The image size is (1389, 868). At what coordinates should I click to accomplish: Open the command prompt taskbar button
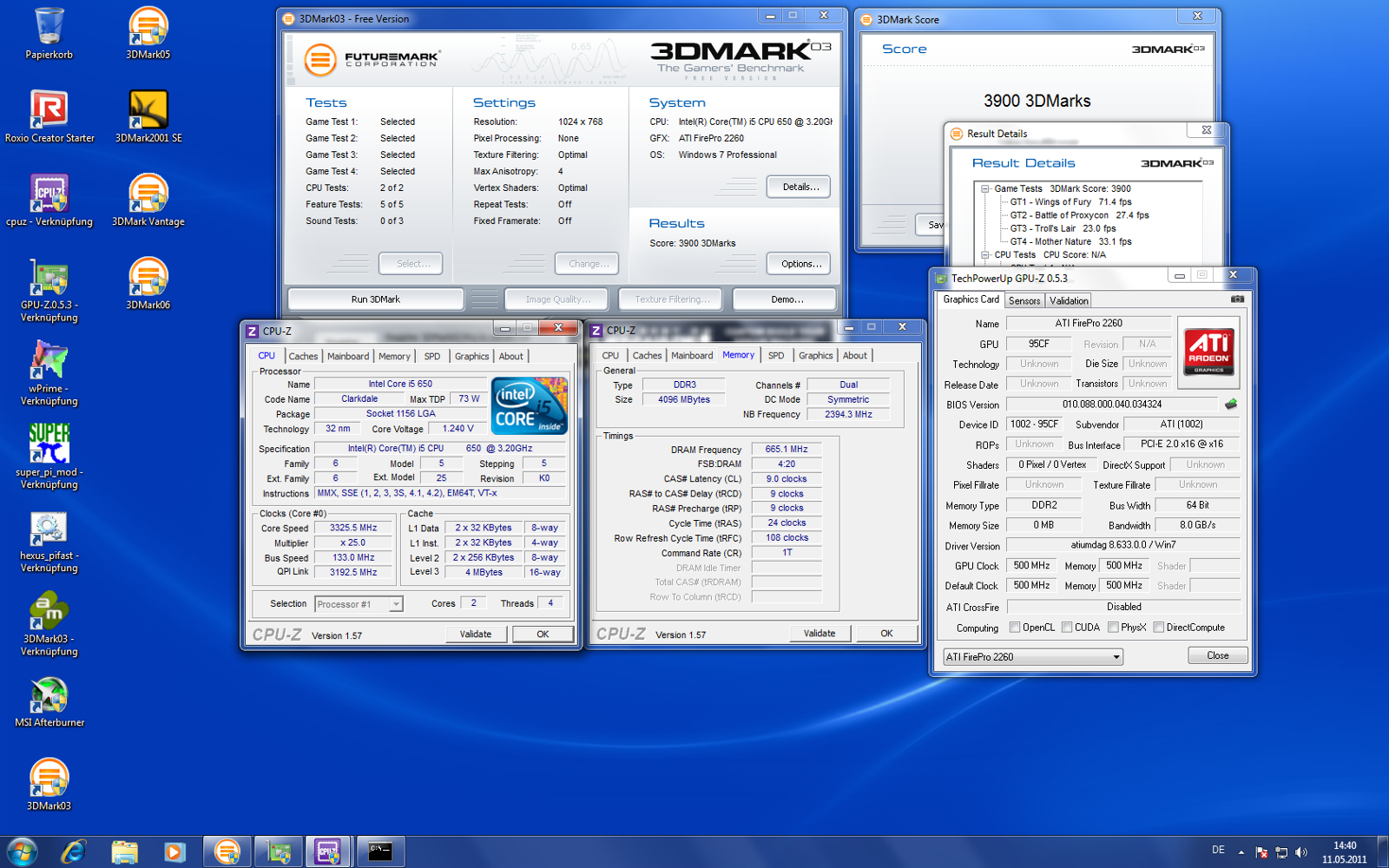380,852
